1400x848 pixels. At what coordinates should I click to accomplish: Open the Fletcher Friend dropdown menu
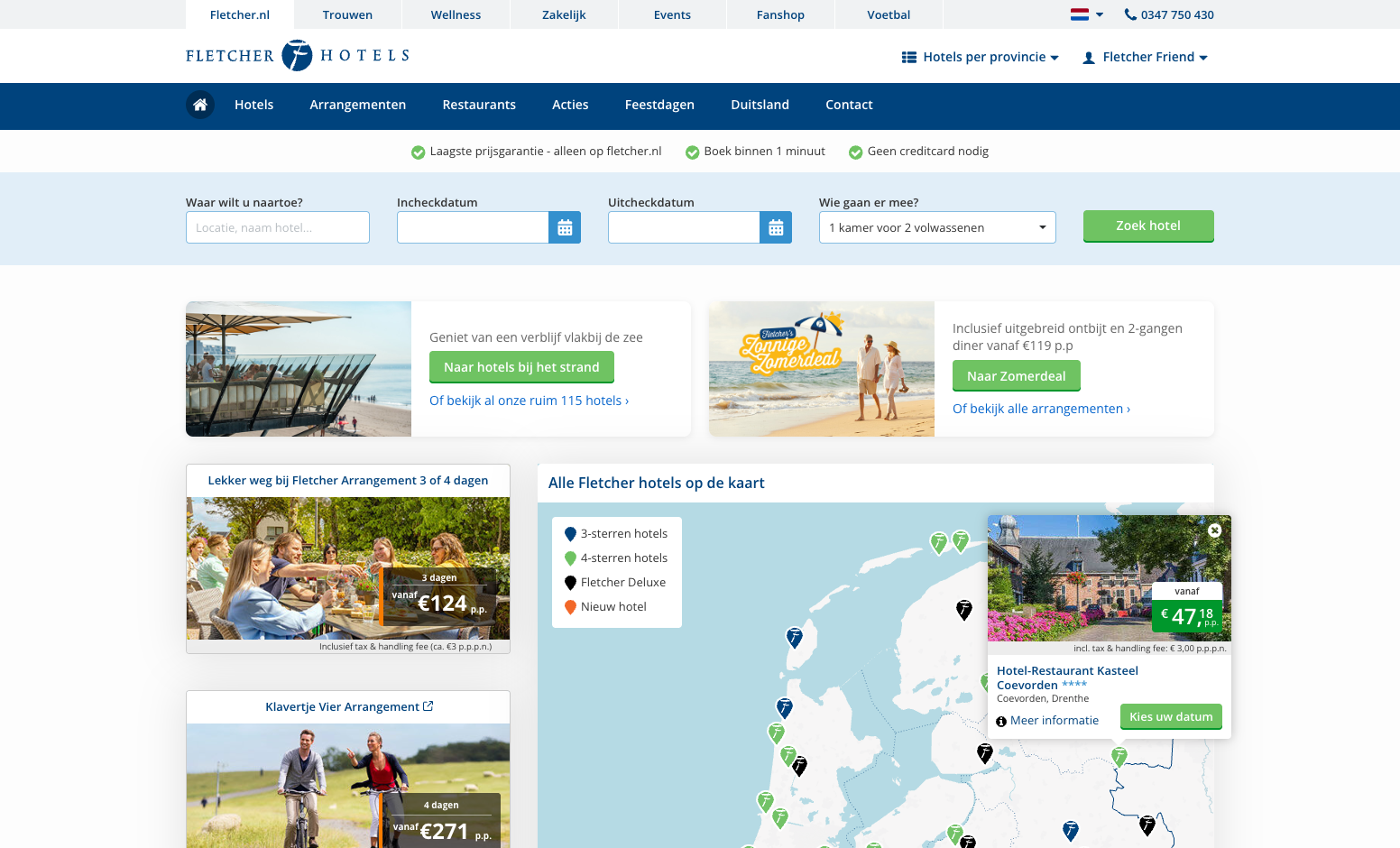pyautogui.click(x=1145, y=57)
